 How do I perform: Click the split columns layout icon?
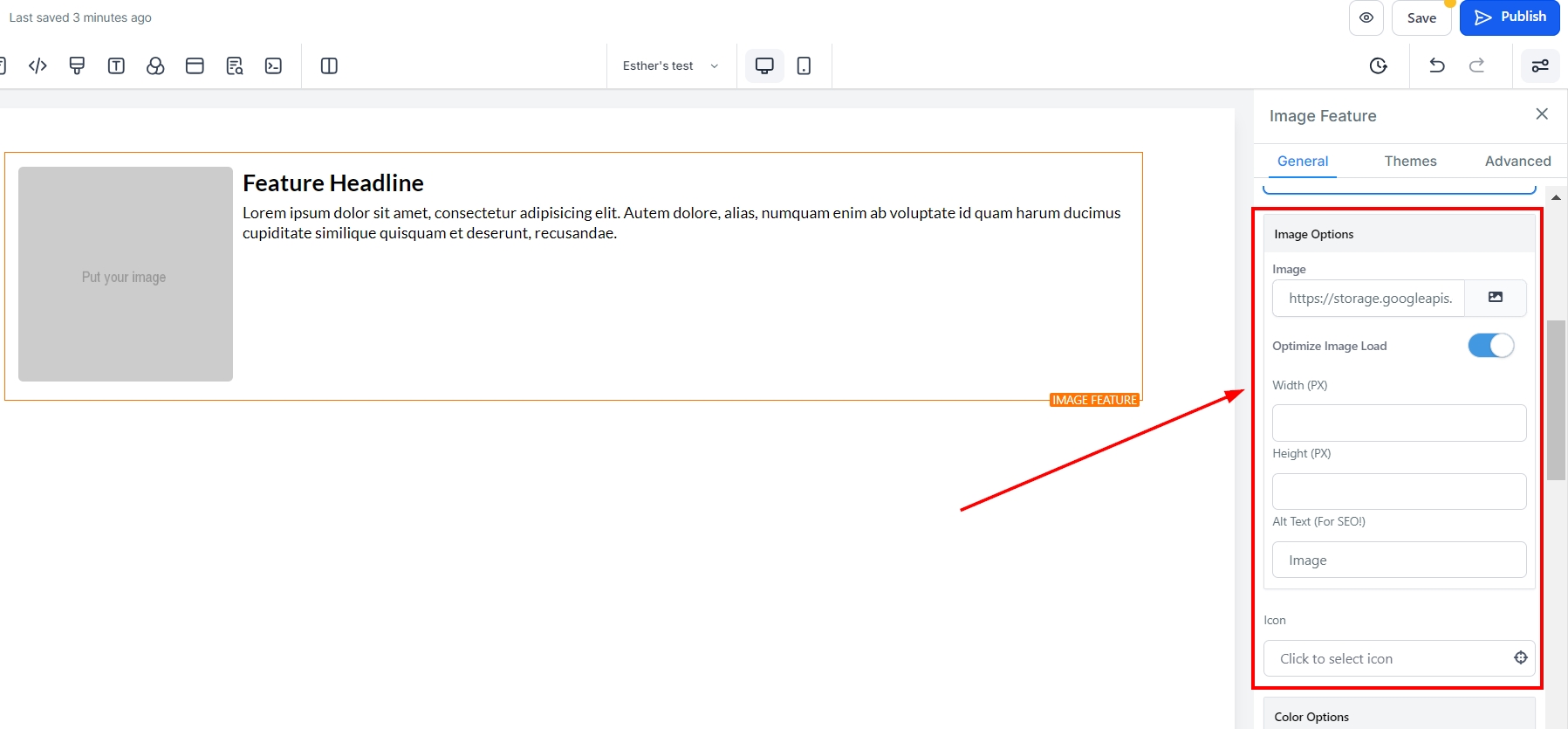pos(329,66)
